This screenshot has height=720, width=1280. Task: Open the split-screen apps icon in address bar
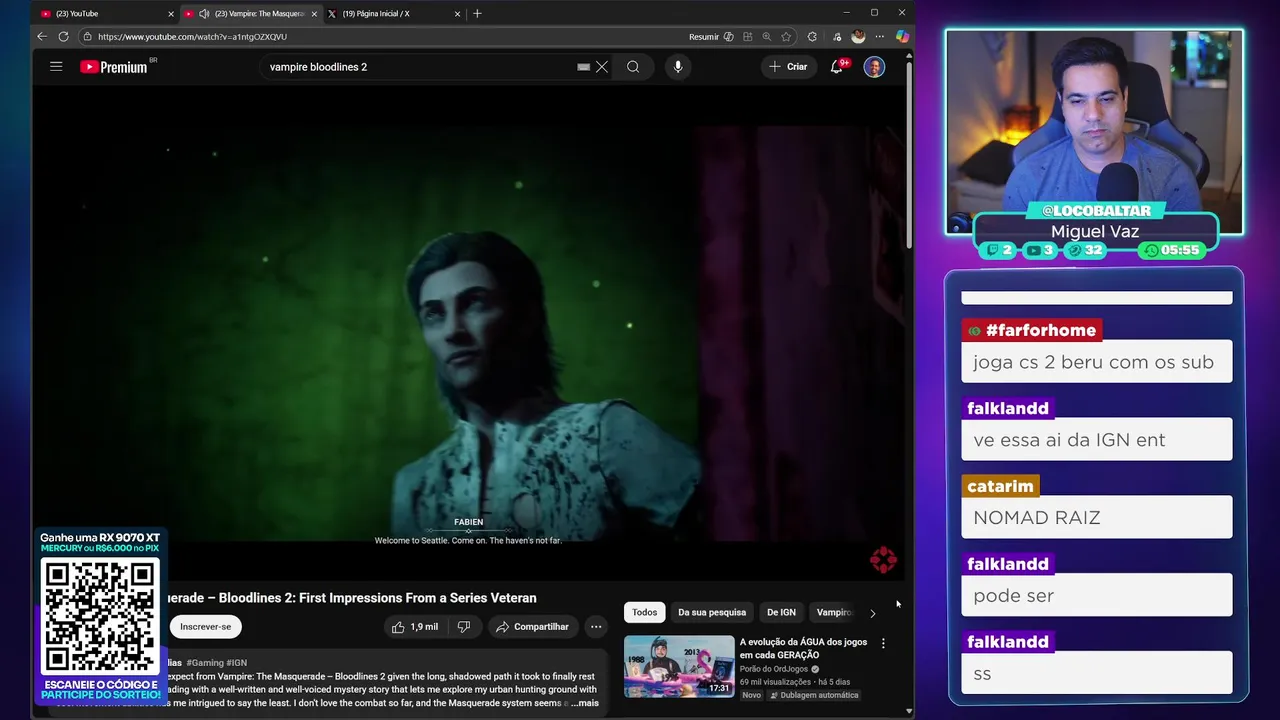click(x=747, y=37)
